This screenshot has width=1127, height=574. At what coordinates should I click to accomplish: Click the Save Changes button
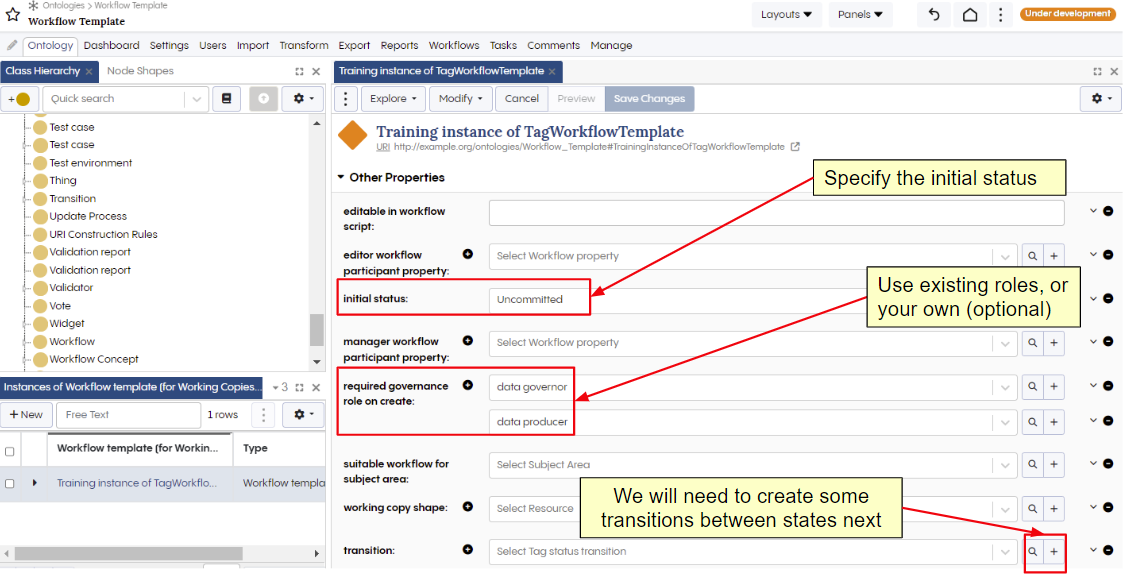649,98
